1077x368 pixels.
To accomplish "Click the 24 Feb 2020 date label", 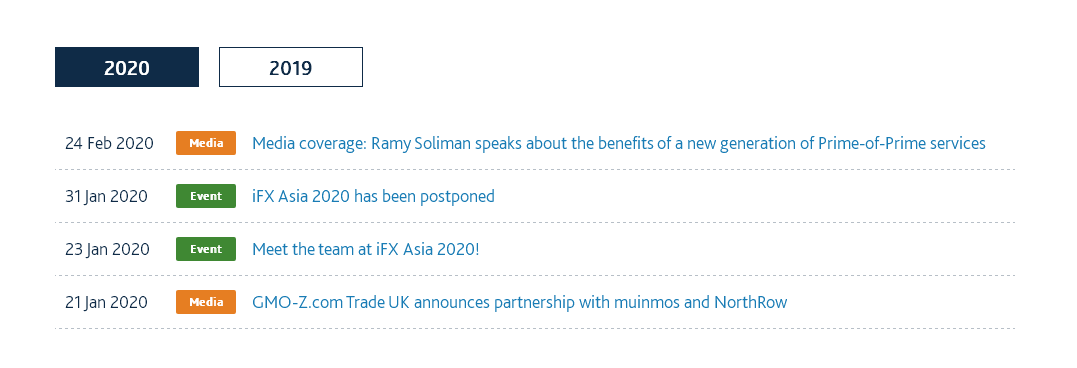I will pos(109,143).
